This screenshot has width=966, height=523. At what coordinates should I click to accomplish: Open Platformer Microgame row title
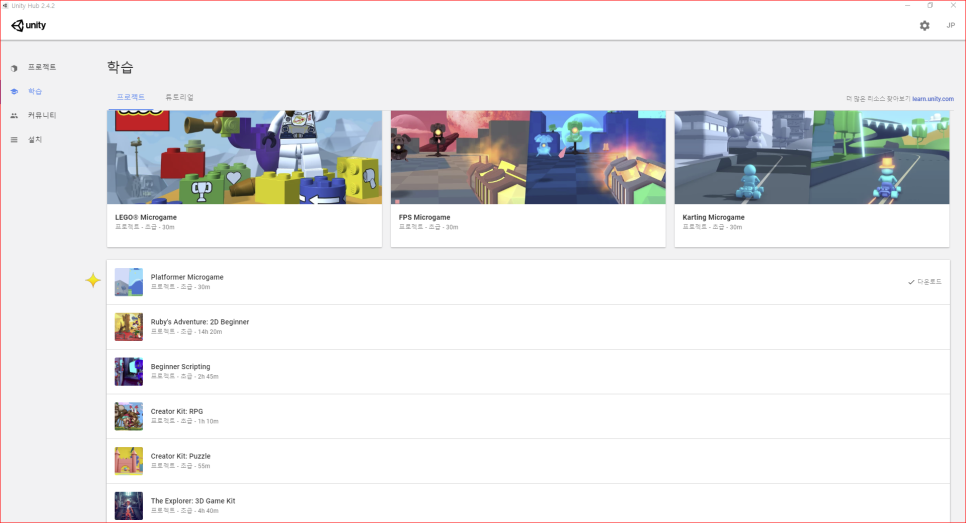pyautogui.click(x=187, y=277)
